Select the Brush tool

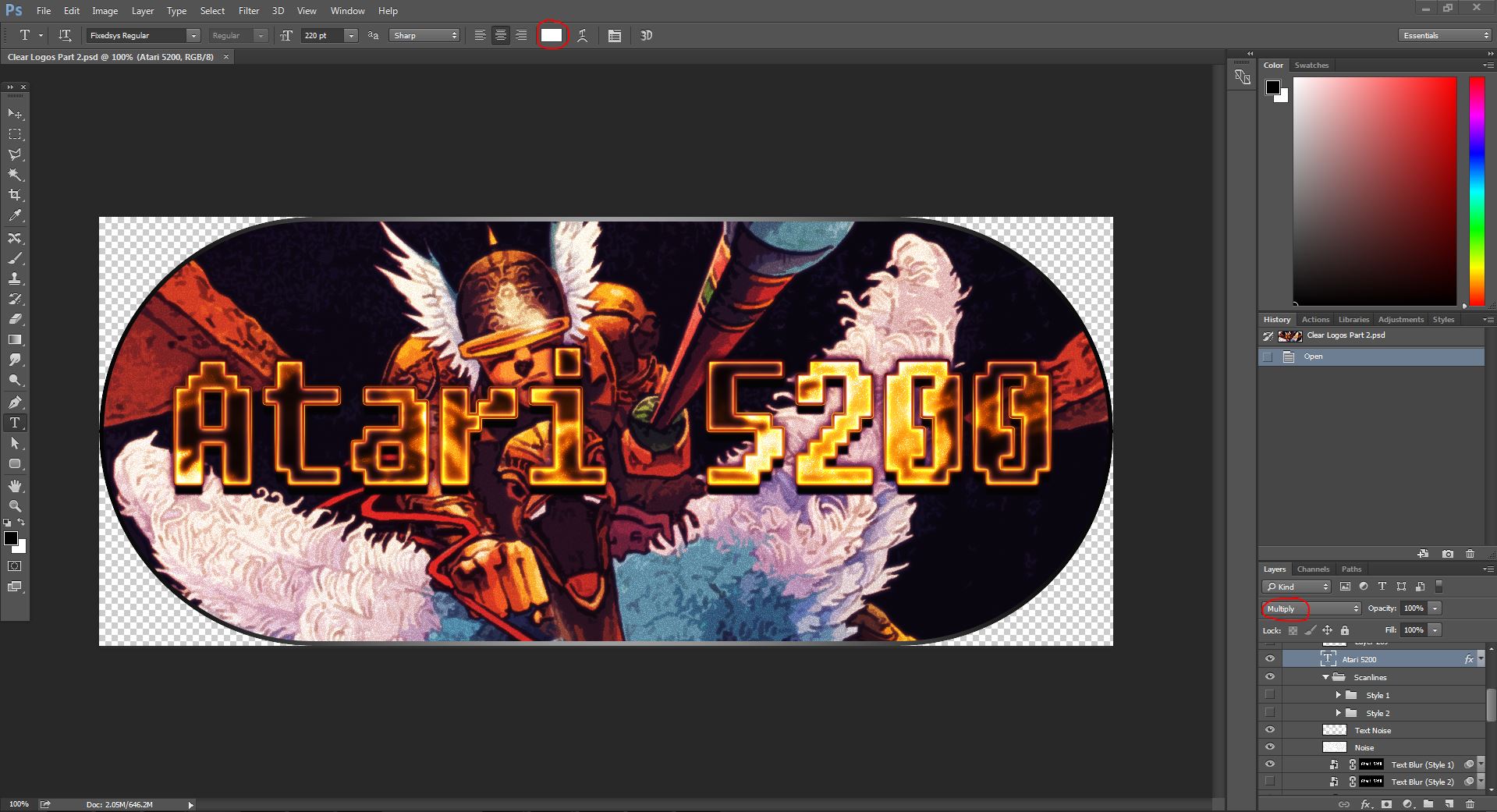[x=15, y=258]
